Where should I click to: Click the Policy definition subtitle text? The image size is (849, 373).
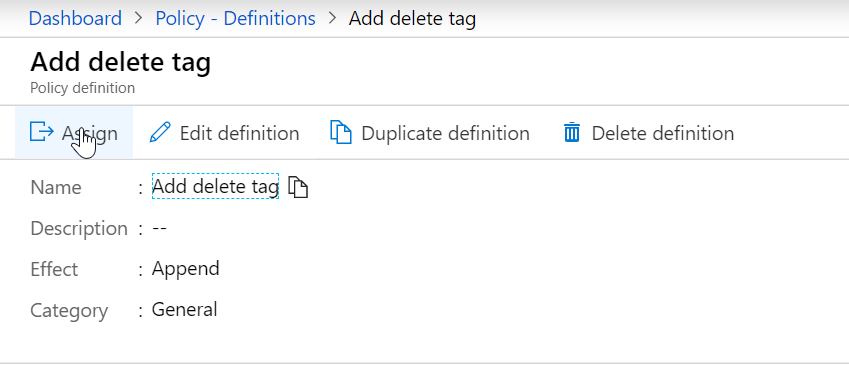click(x=82, y=88)
